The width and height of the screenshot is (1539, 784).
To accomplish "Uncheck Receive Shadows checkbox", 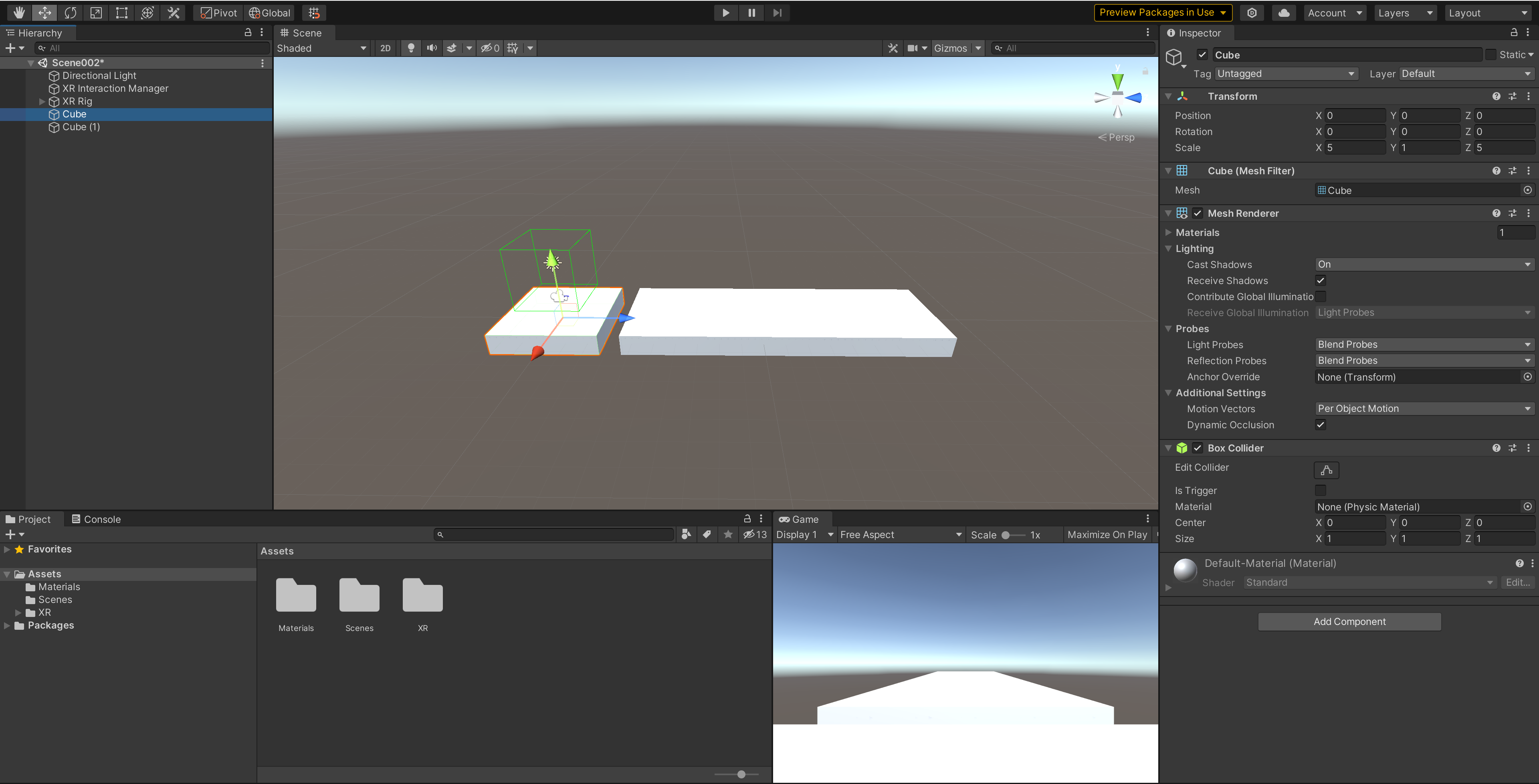I will (x=1320, y=280).
